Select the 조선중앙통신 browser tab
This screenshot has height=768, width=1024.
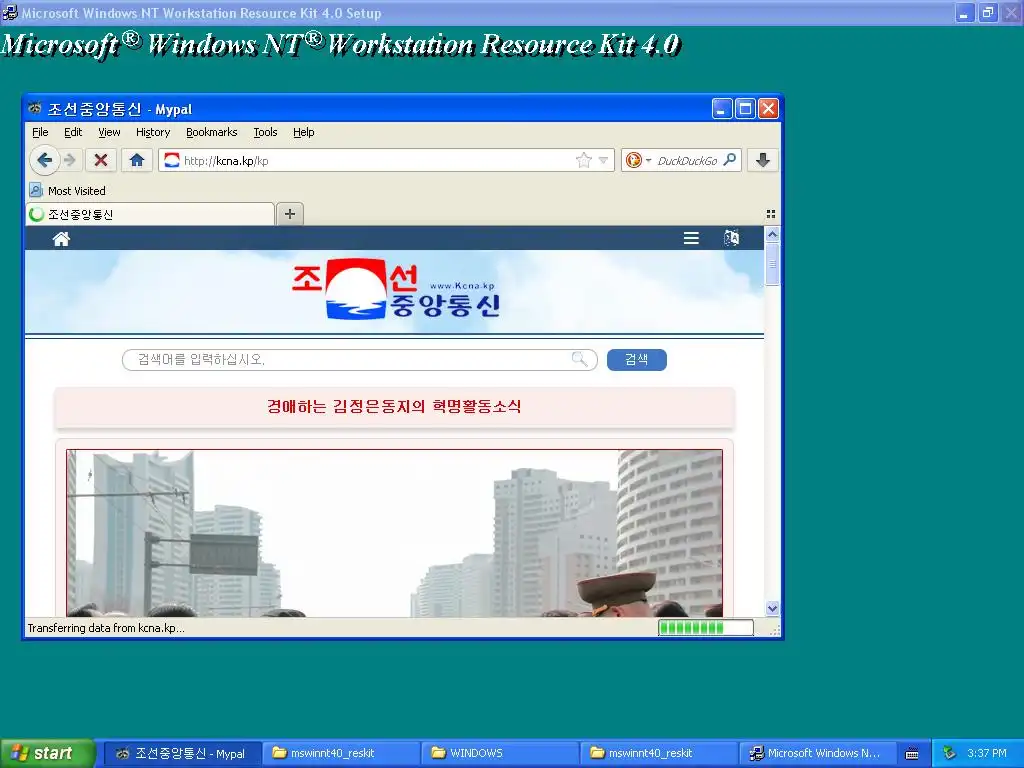[x=150, y=214]
